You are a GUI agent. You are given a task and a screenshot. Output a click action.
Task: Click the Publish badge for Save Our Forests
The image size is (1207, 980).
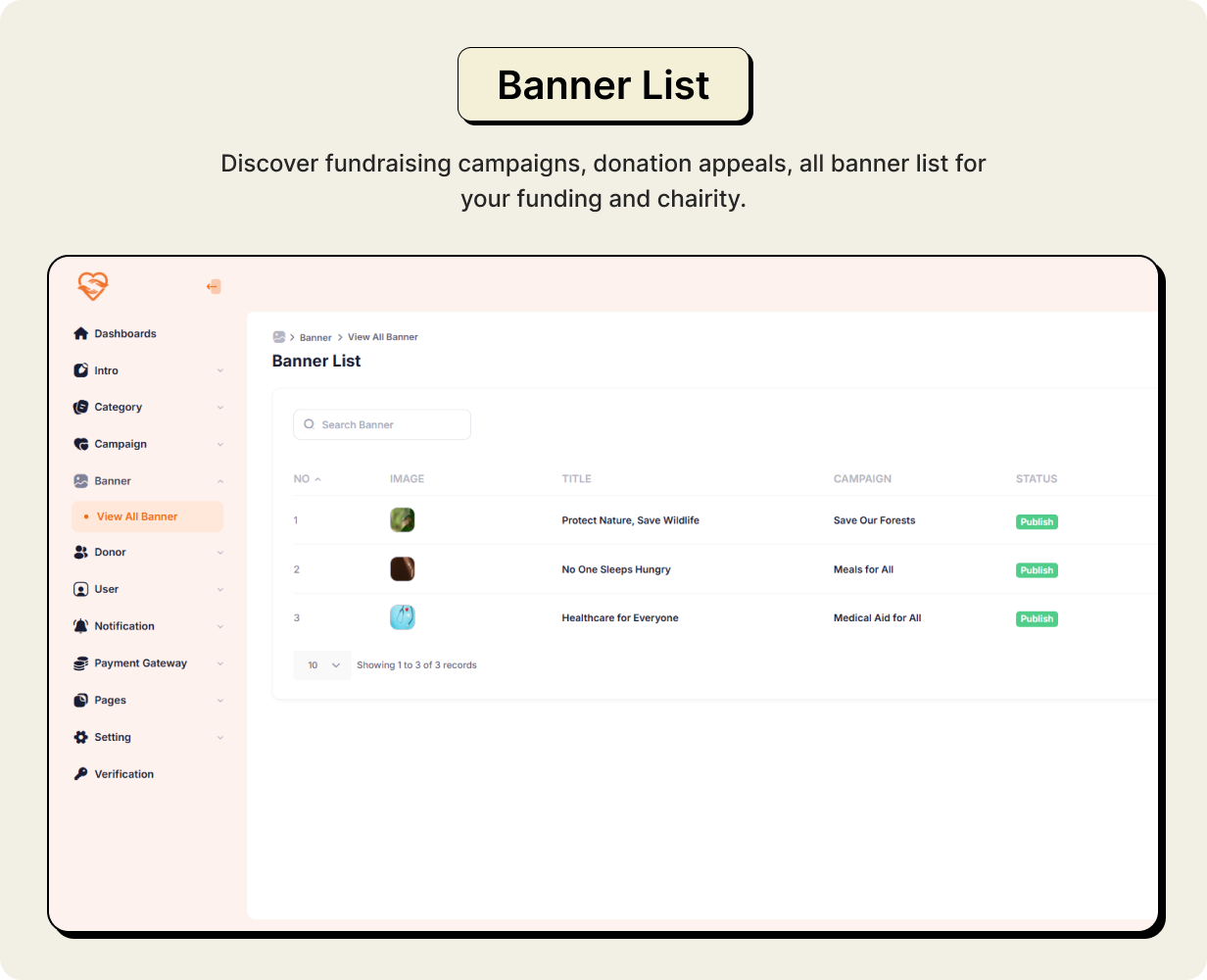1036,521
